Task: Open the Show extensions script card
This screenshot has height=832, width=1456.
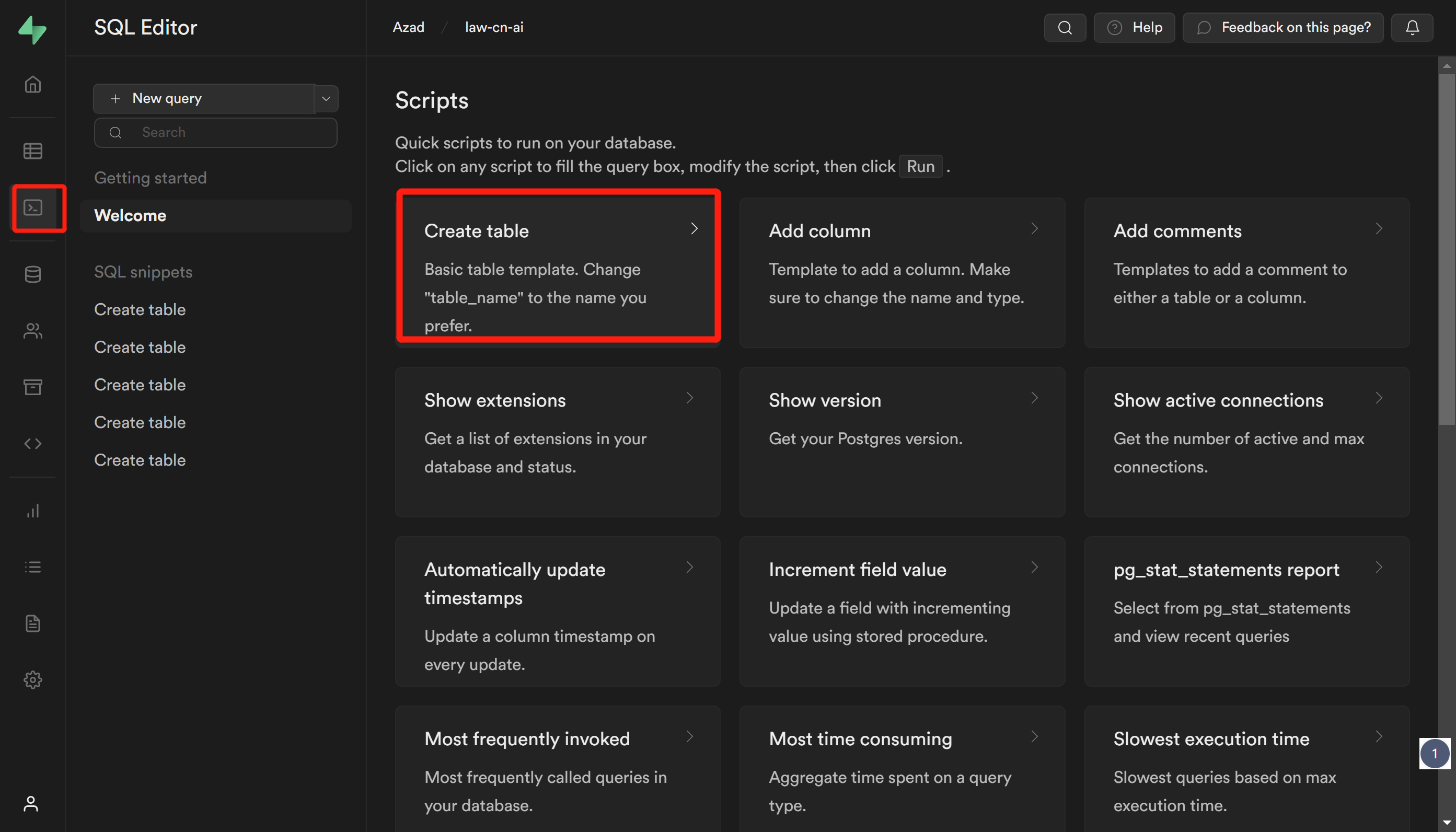Action: tap(558, 442)
